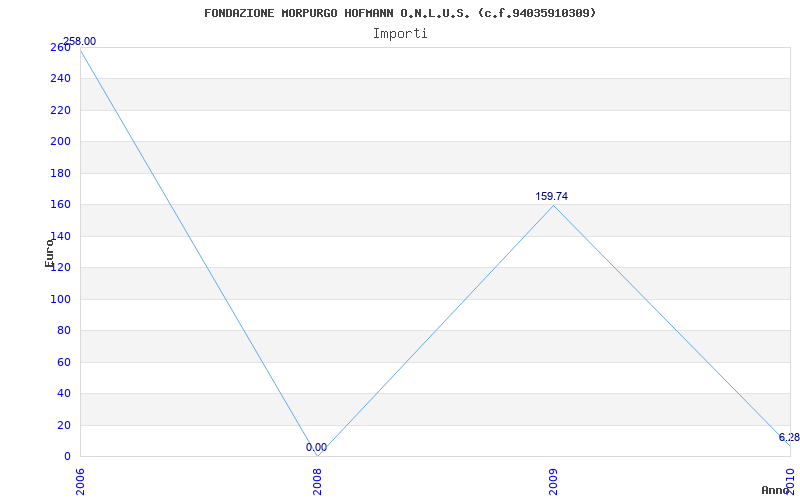Click the 160 y-axis tick label
The image size is (800, 500).
click(x=60, y=205)
